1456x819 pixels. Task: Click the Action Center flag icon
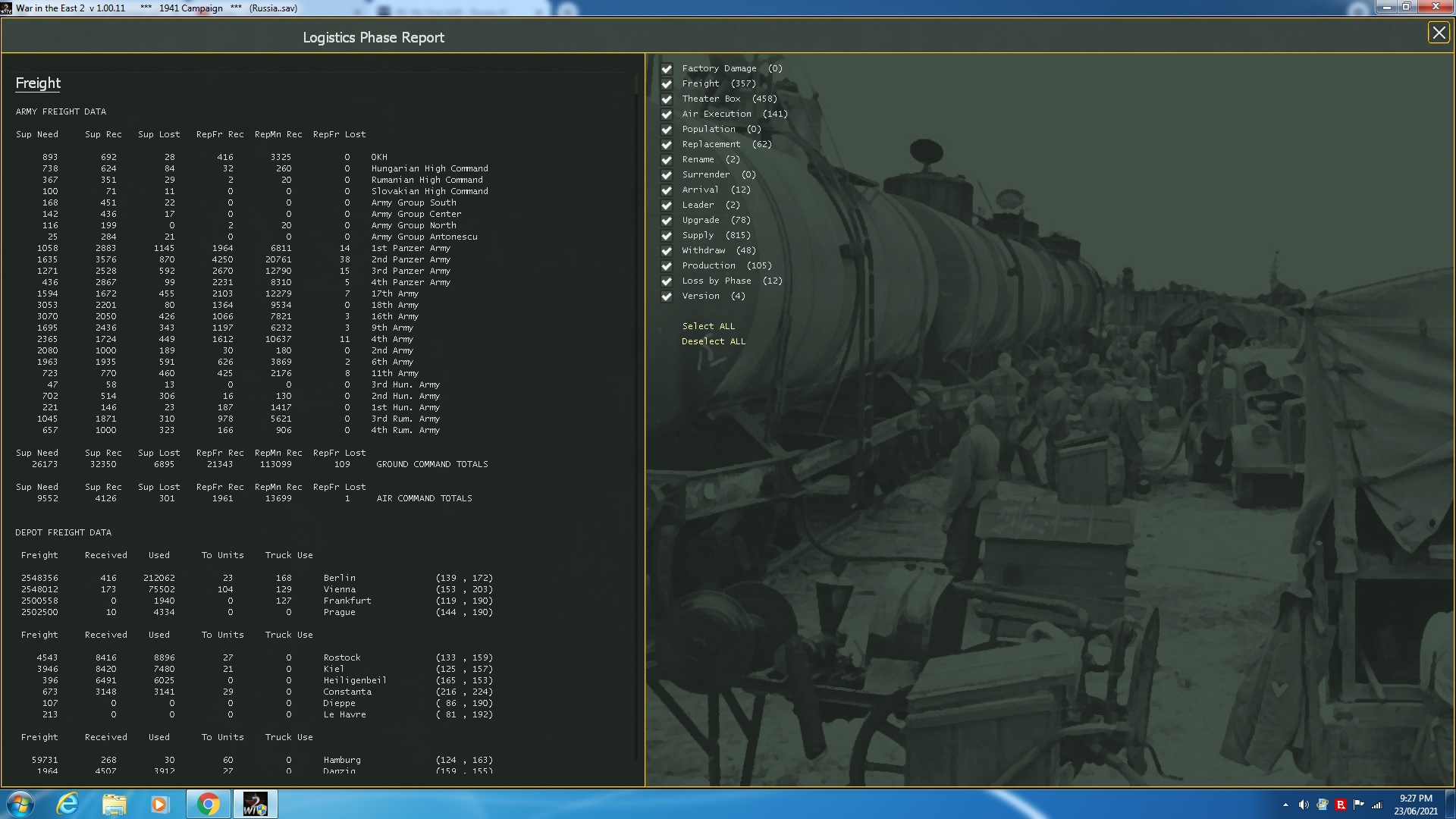(1358, 805)
